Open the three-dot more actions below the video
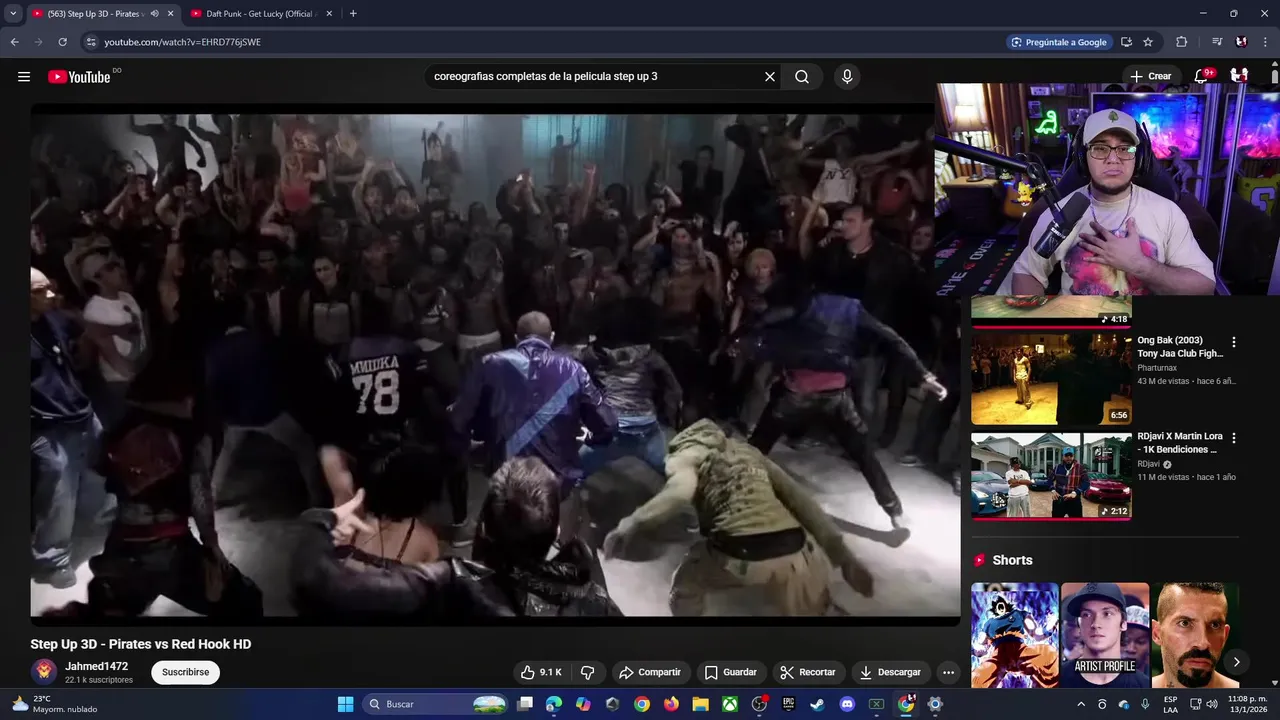The image size is (1280, 720). click(948, 672)
